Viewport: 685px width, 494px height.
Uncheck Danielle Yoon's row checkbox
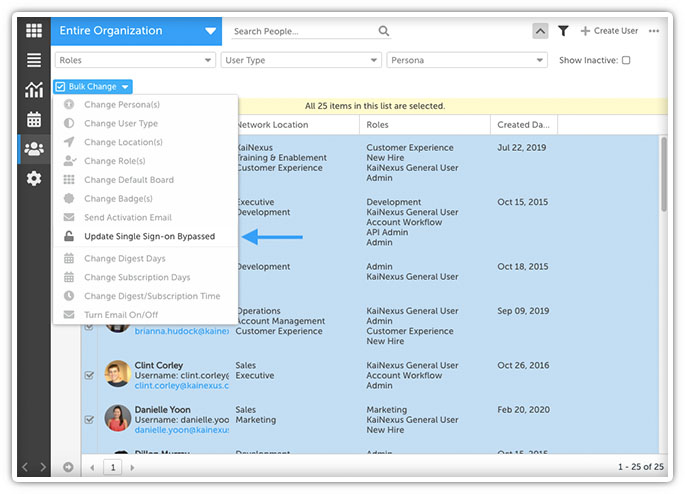point(89,419)
